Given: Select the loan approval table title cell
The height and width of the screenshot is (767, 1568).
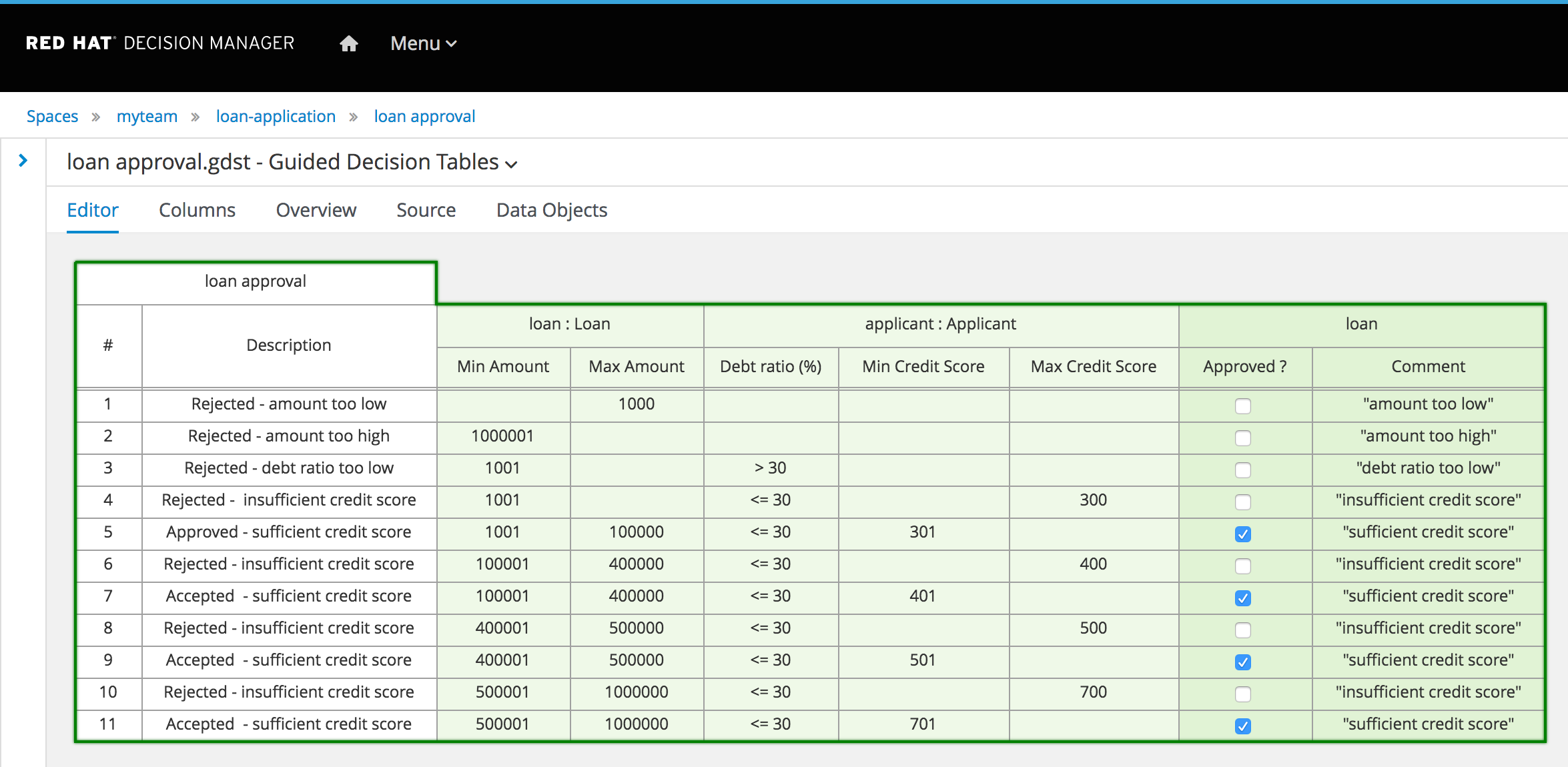Looking at the screenshot, I should pos(255,281).
